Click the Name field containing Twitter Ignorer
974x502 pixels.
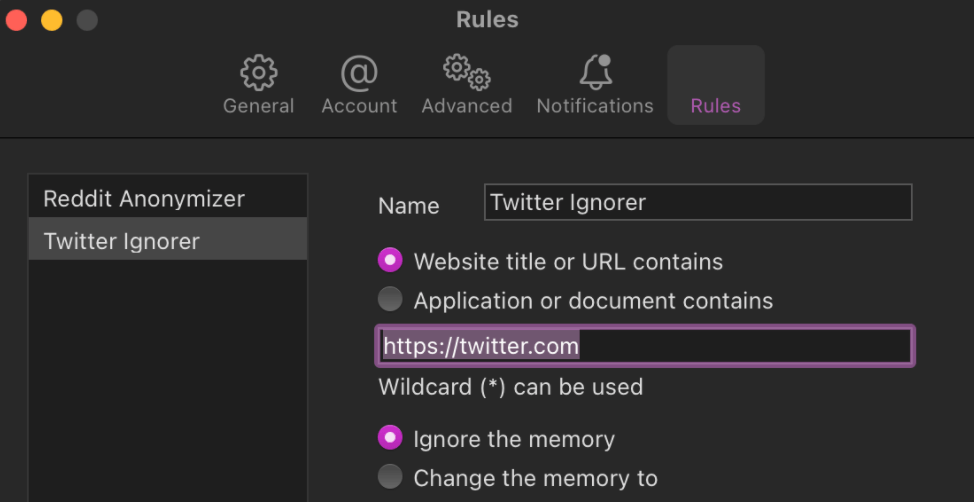tap(698, 203)
